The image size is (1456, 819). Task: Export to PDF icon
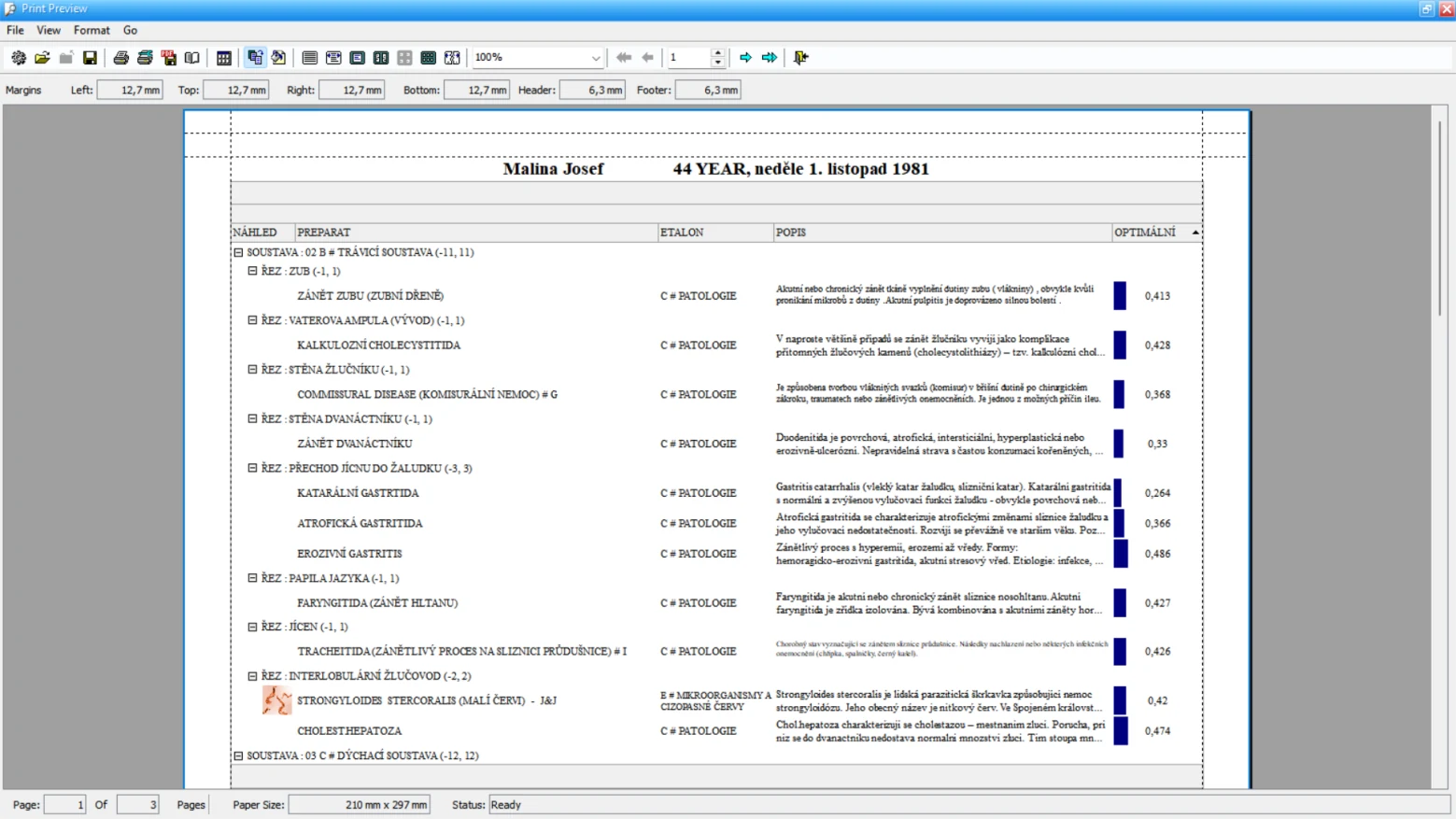point(169,58)
